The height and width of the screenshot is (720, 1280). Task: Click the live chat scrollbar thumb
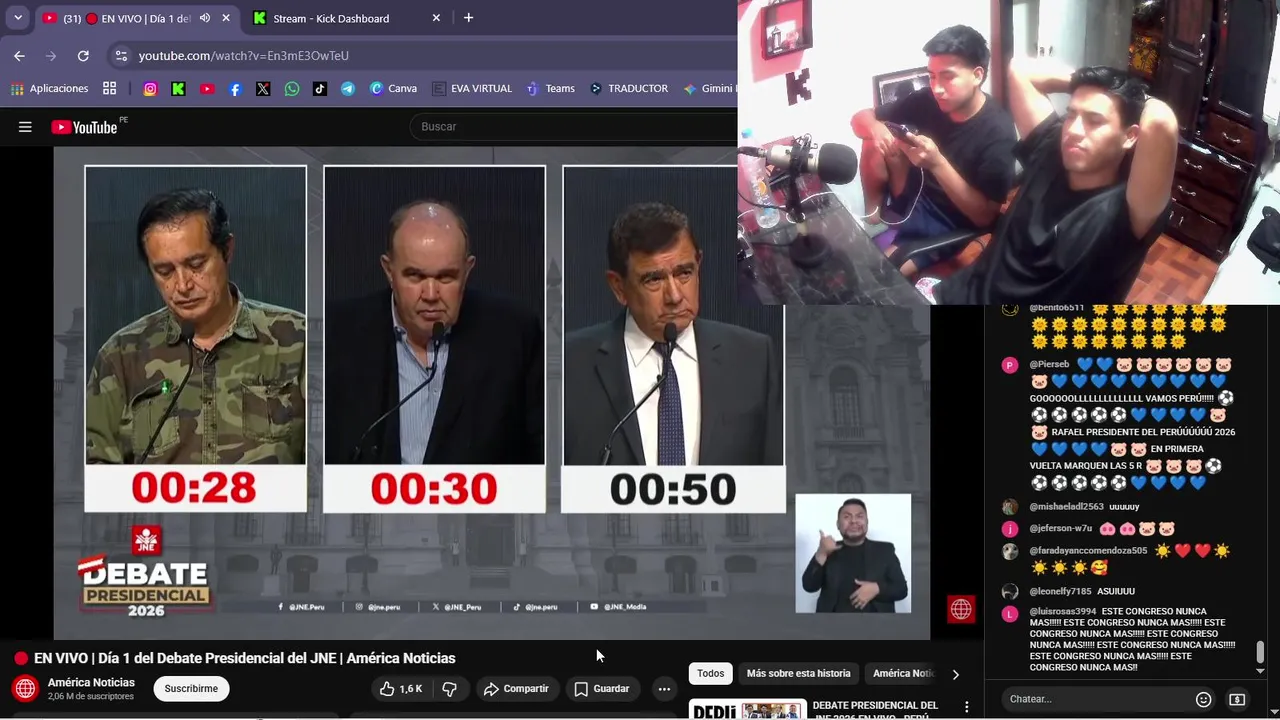click(1259, 652)
